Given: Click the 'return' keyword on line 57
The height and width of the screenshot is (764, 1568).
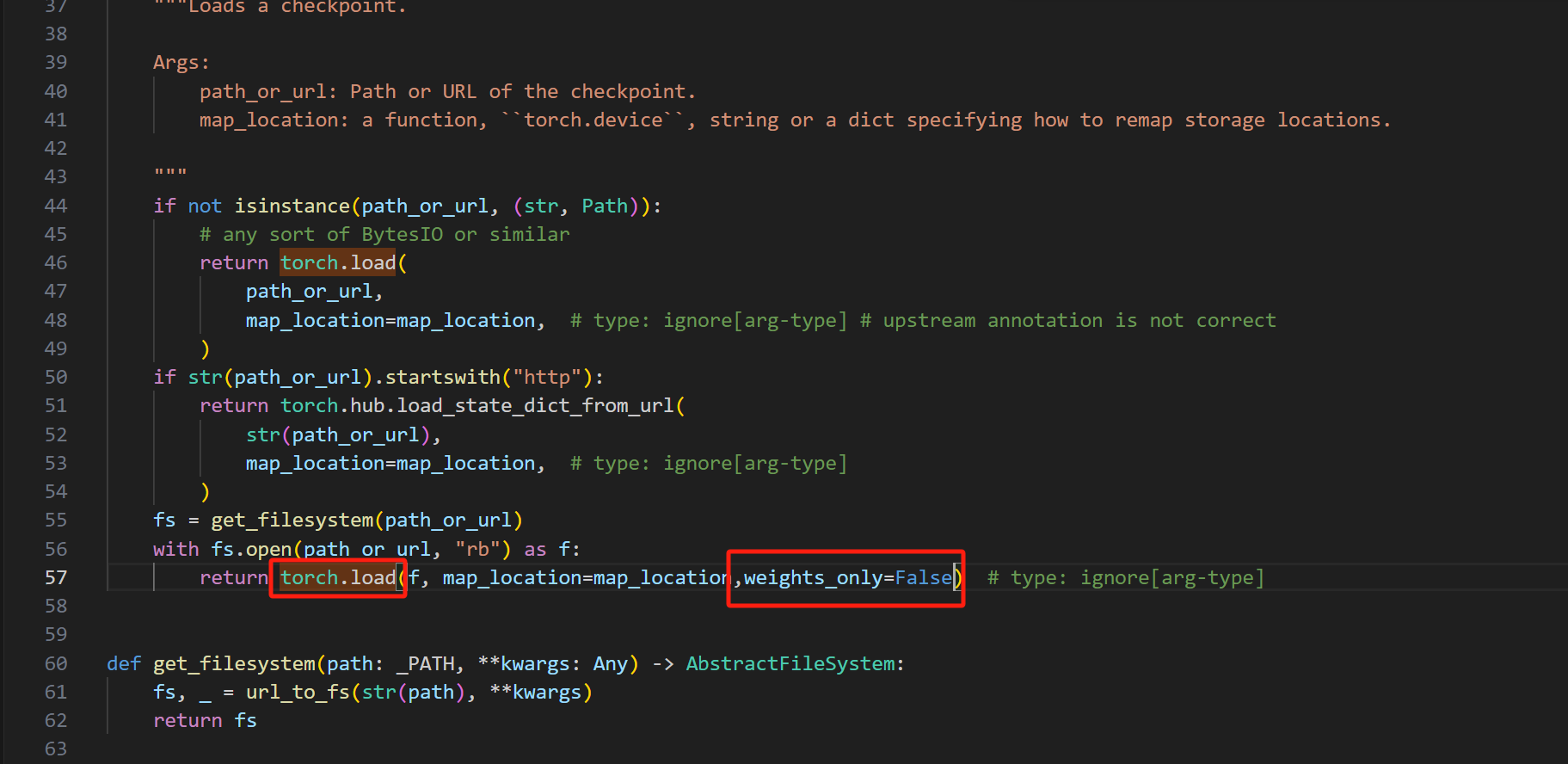Looking at the screenshot, I should tap(234, 577).
